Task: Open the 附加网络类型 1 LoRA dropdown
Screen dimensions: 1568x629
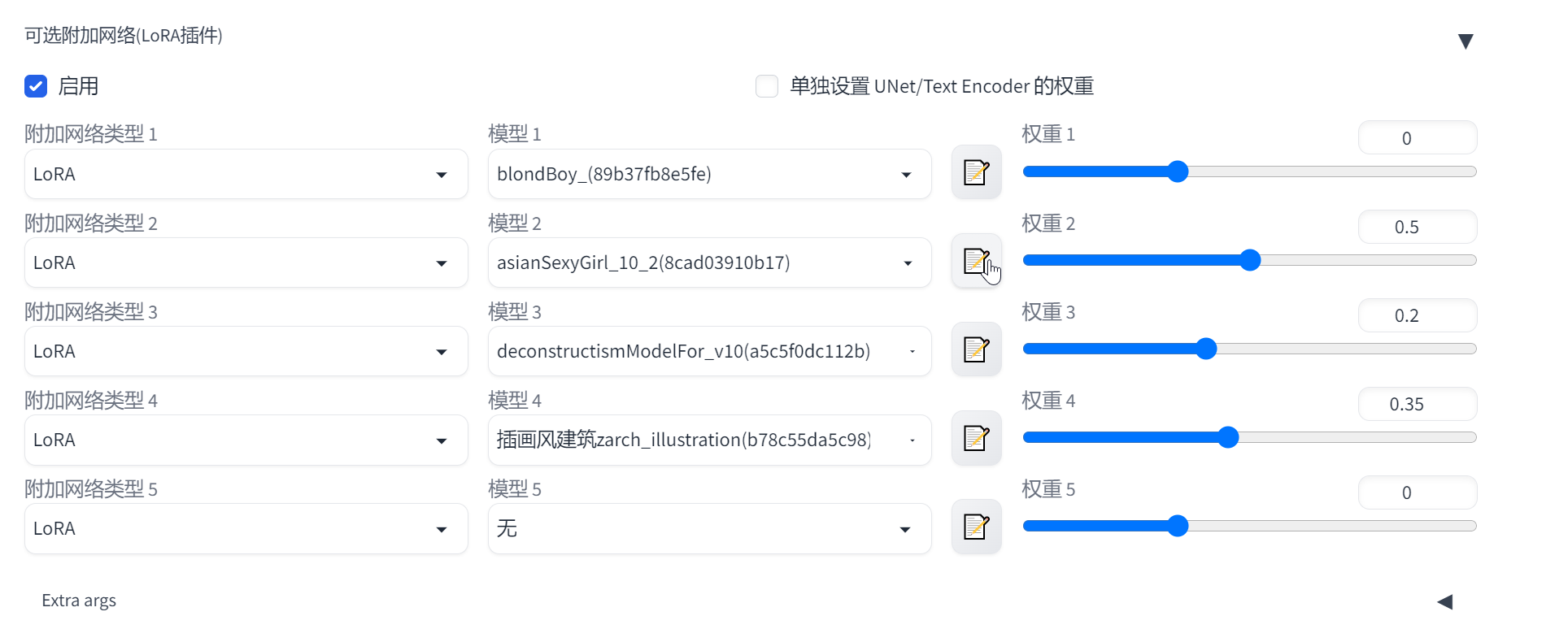Action: tap(246, 174)
